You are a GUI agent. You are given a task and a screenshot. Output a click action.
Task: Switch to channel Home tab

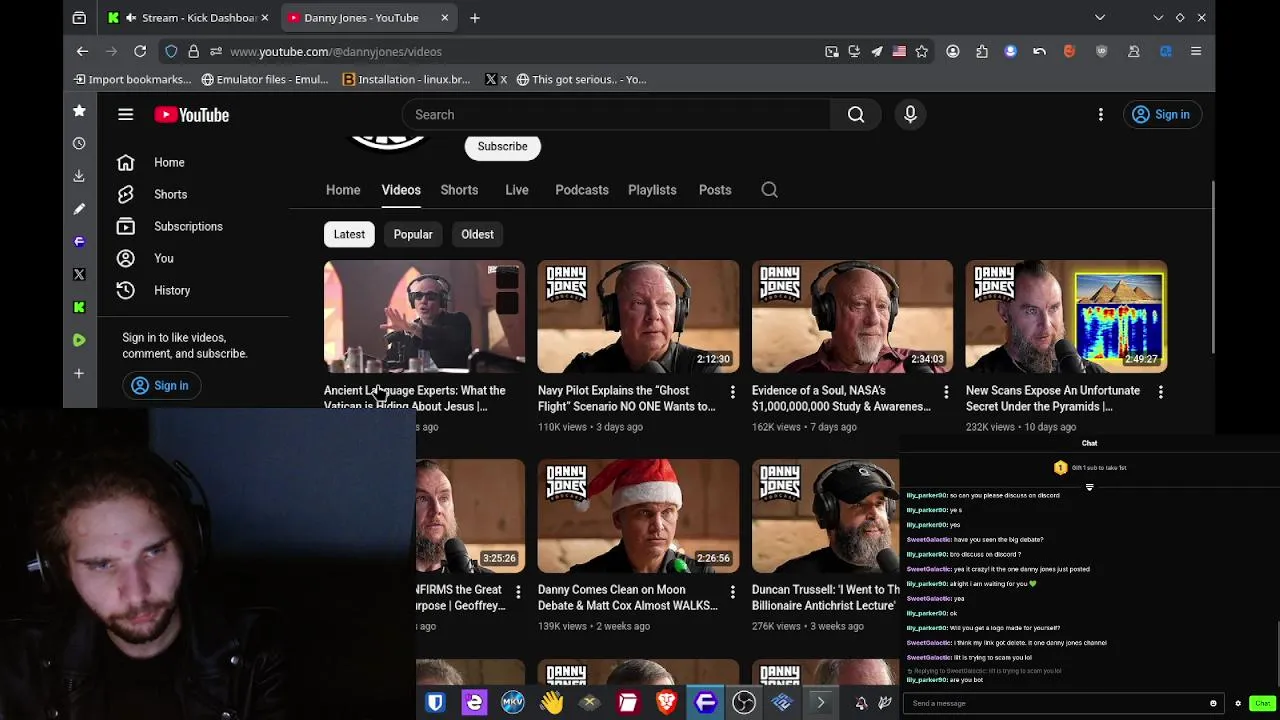[x=343, y=190]
